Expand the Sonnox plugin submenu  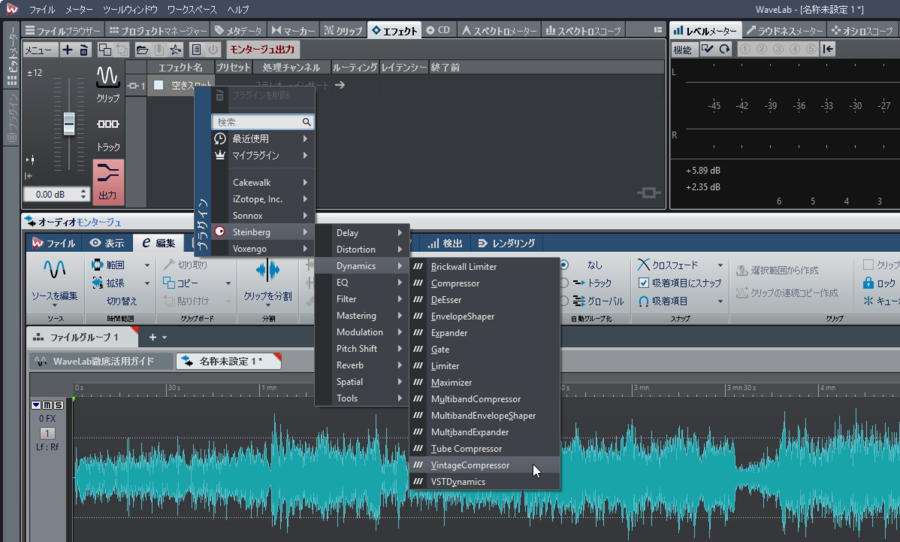263,215
